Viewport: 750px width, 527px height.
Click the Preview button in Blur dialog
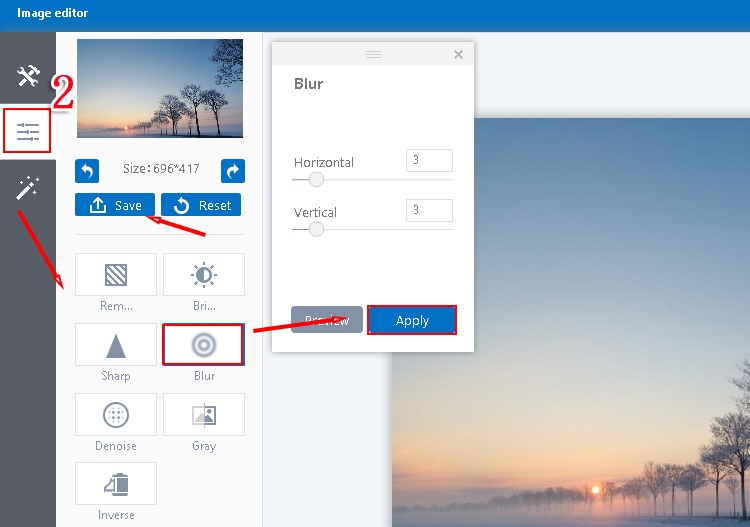[327, 319]
